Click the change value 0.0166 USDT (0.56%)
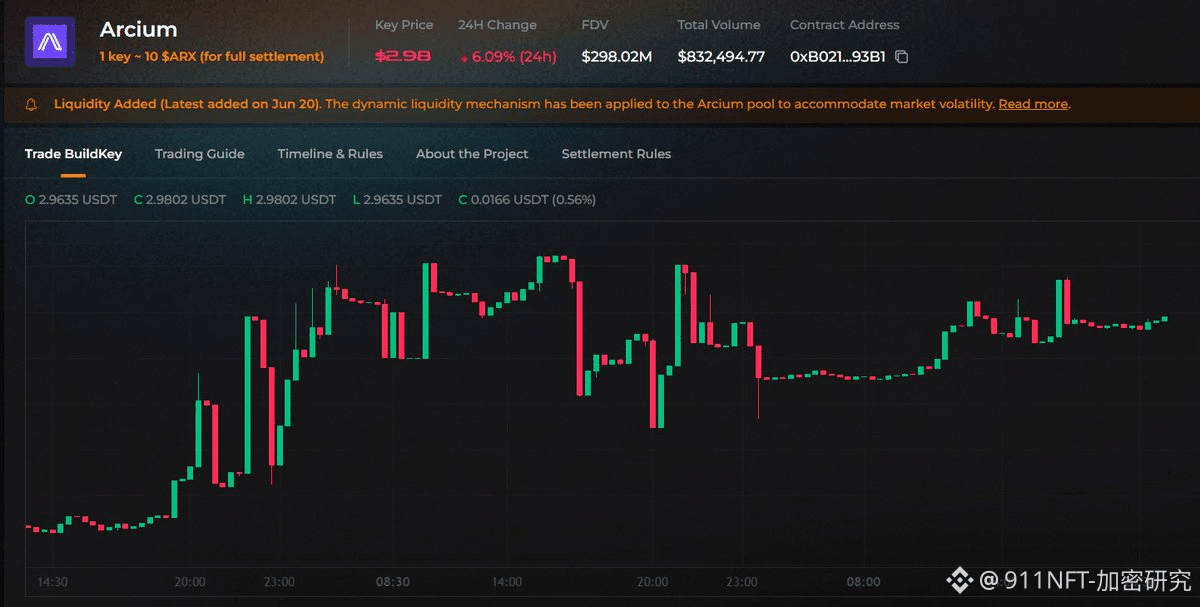This screenshot has width=1200, height=607. (527, 200)
